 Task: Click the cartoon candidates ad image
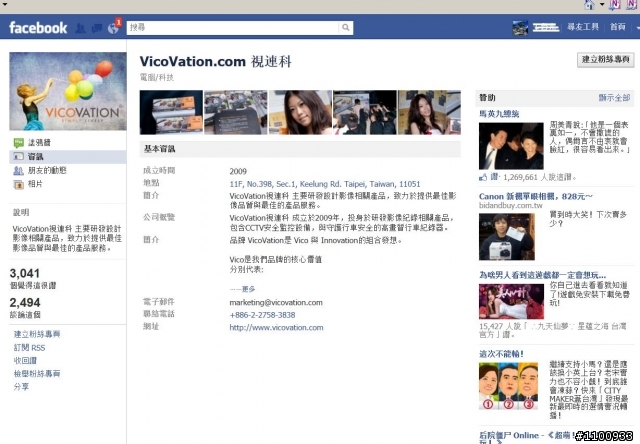click(508, 386)
